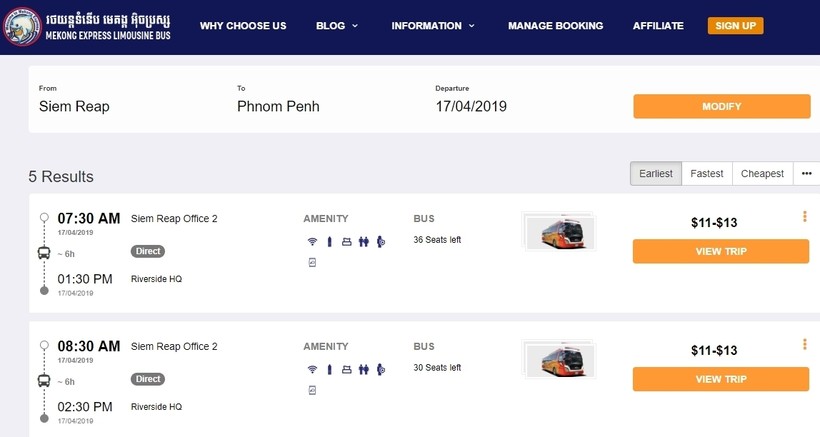Screen dimensions: 820x437
Task: Expand the Blog dropdown menu
Action: tap(336, 26)
